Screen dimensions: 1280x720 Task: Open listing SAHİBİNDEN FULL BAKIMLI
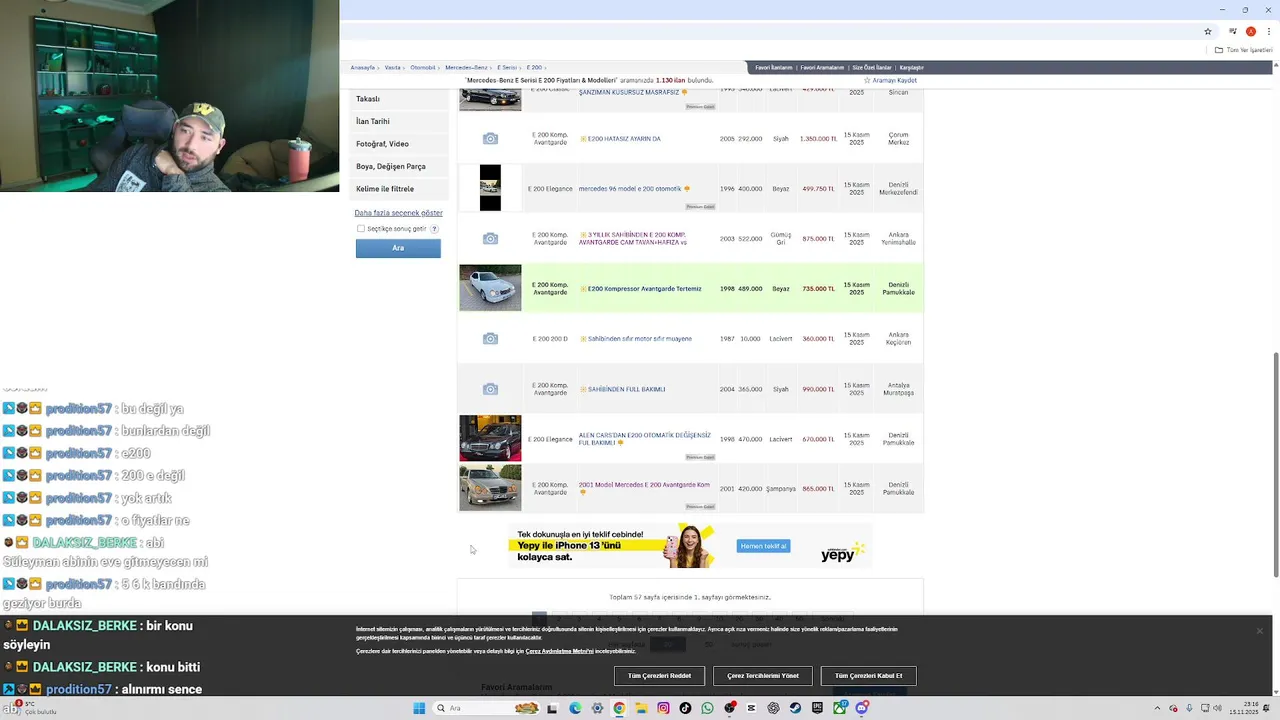coord(626,389)
